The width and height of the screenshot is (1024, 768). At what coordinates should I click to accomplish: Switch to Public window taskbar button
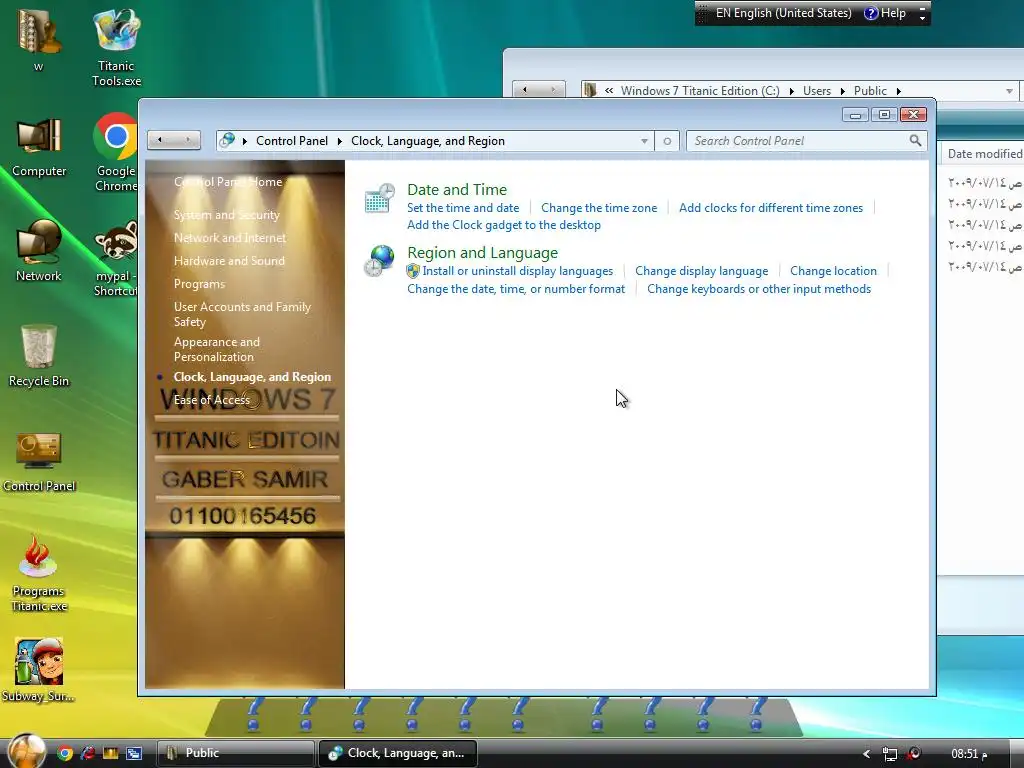235,753
